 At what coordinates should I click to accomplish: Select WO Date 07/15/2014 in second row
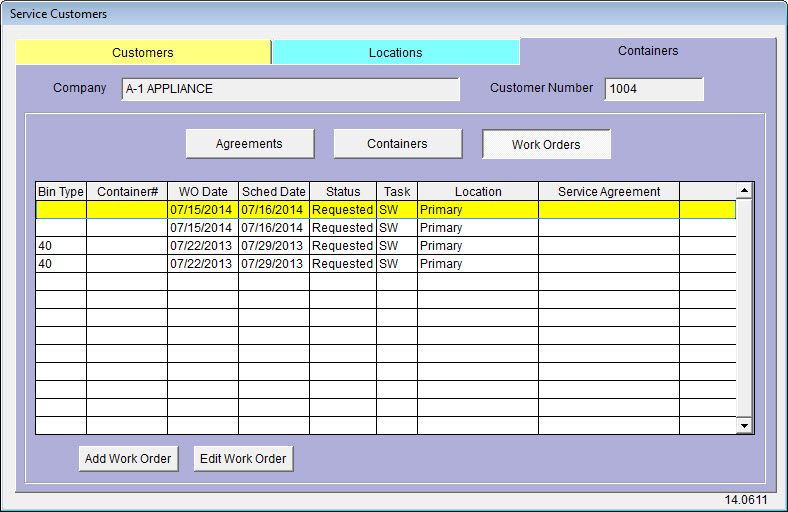pos(201,228)
